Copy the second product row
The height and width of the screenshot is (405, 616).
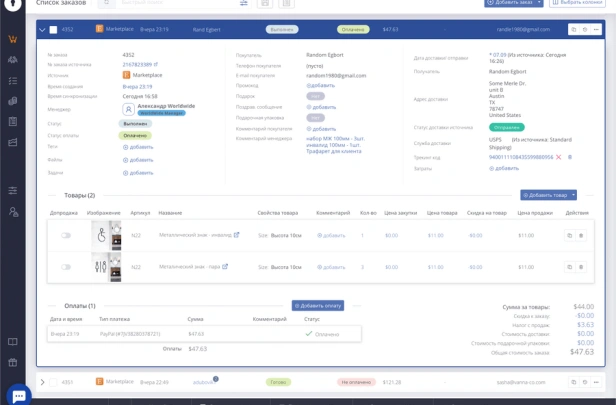point(569,267)
